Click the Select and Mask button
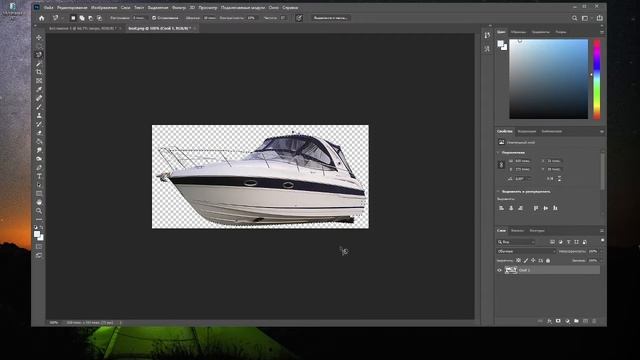 click(331, 18)
